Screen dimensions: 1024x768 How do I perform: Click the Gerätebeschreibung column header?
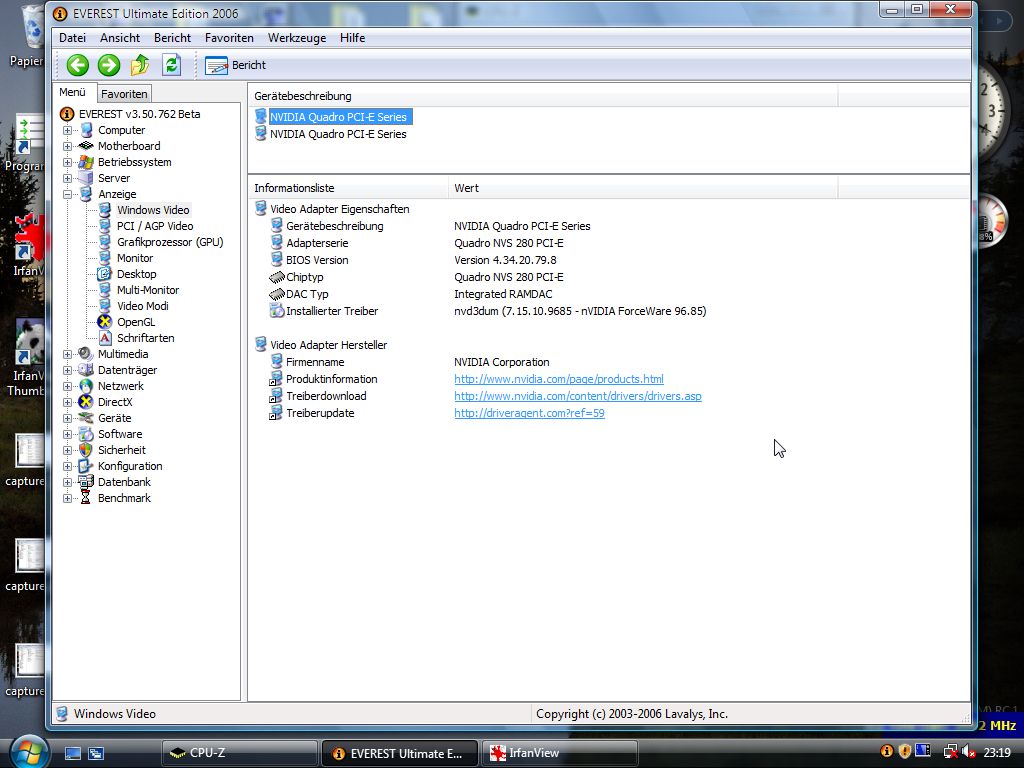[543, 96]
